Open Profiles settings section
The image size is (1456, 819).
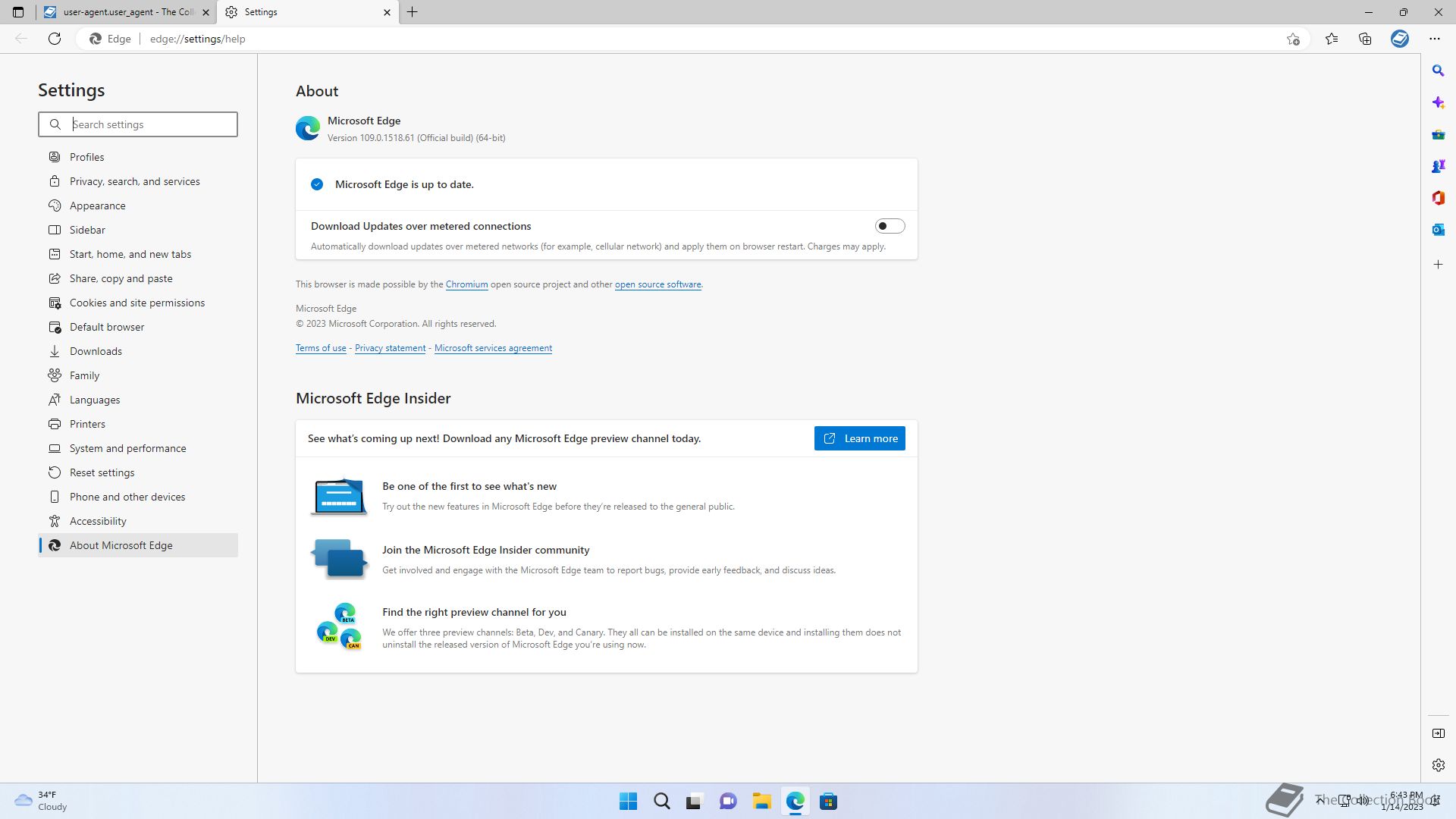(138, 157)
